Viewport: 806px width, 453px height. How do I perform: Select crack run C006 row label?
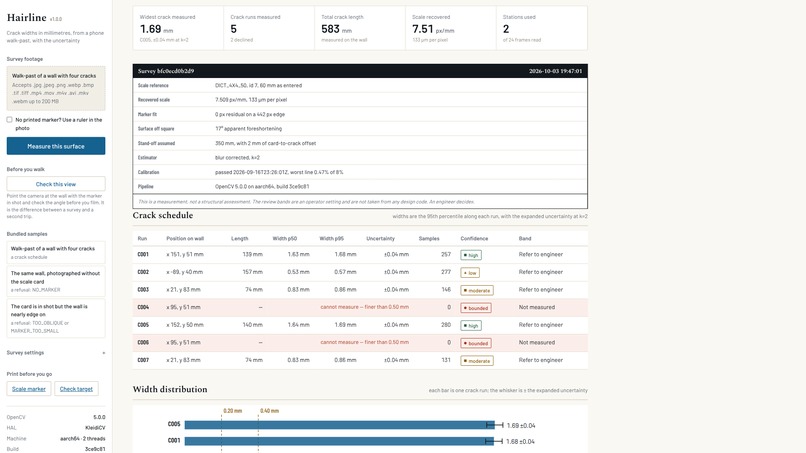point(143,342)
